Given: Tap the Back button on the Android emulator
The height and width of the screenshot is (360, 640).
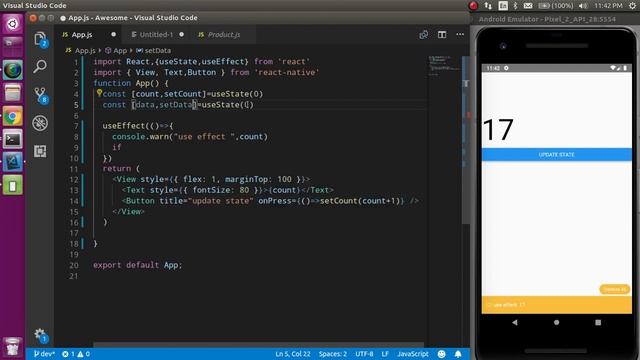Looking at the screenshot, I should [515, 322].
